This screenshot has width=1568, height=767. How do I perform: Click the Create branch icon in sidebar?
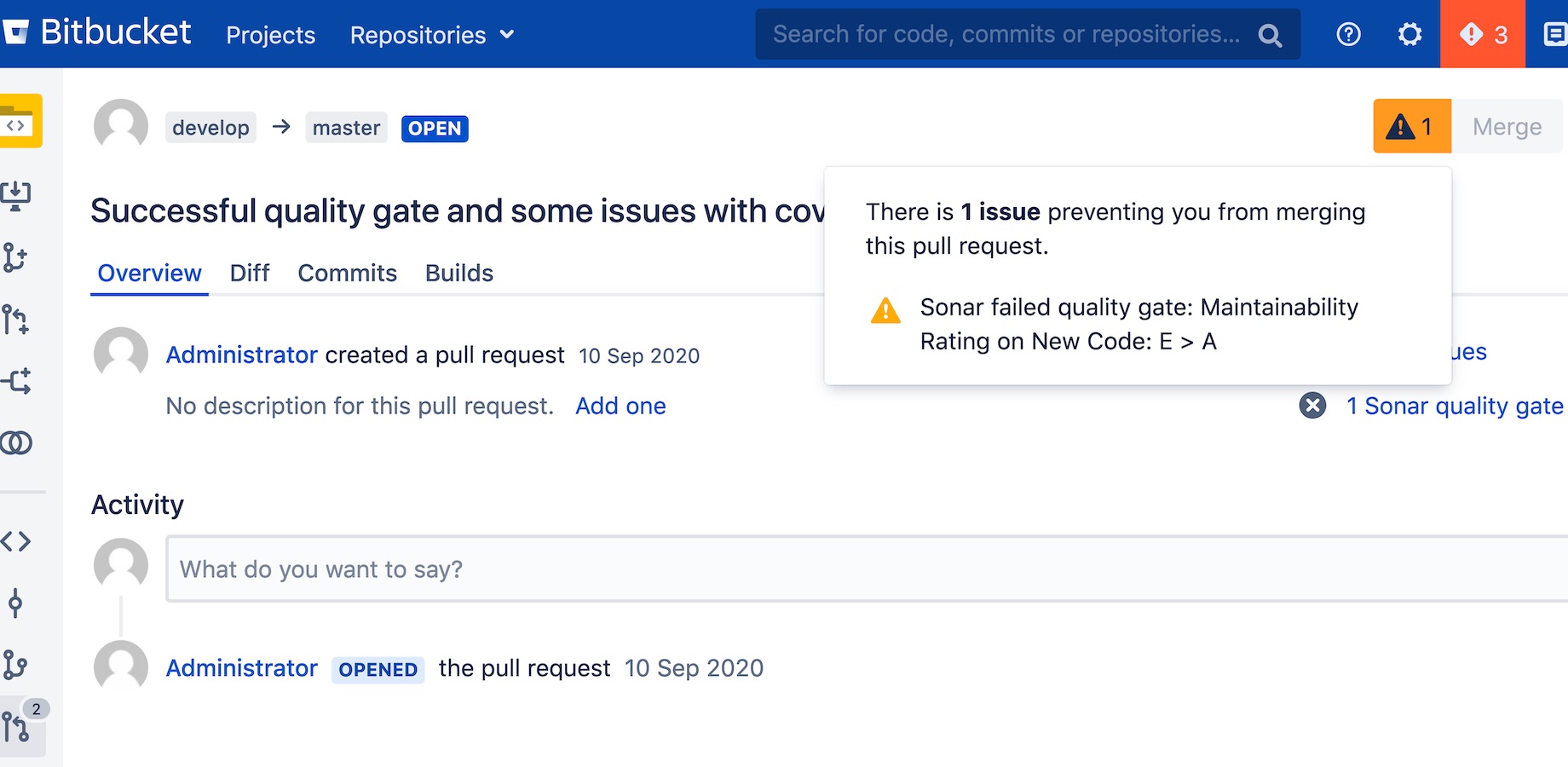point(14,257)
